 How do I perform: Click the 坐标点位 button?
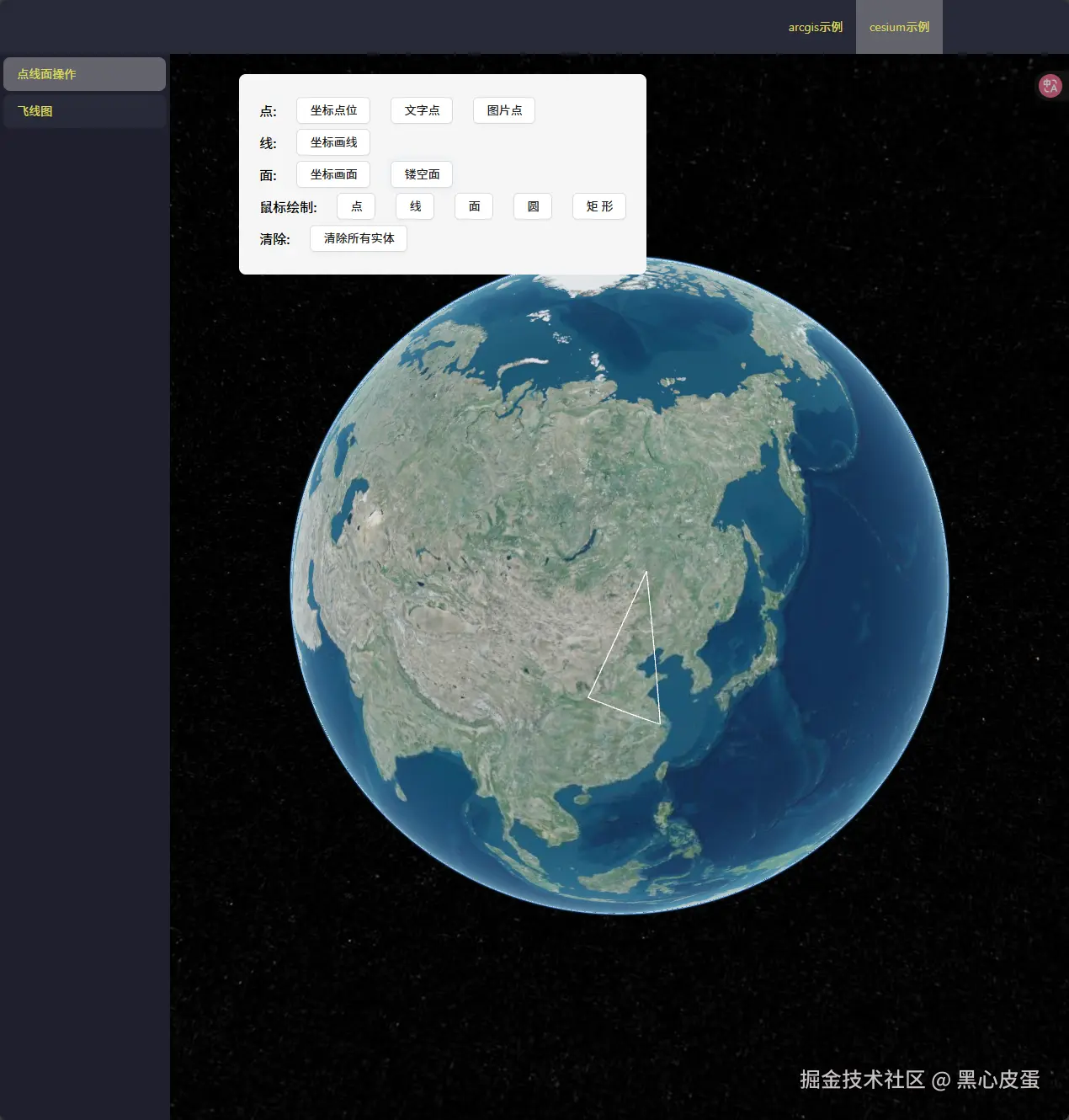332,110
